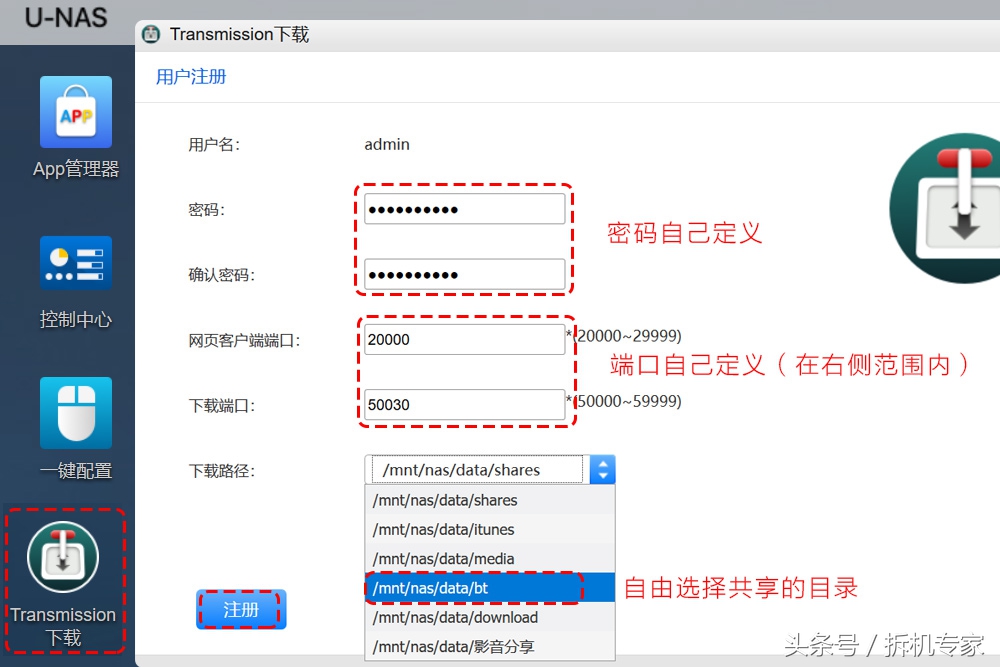Click the Transmission window title bar icon
Viewport: 1000px width, 667px height.
pos(151,34)
